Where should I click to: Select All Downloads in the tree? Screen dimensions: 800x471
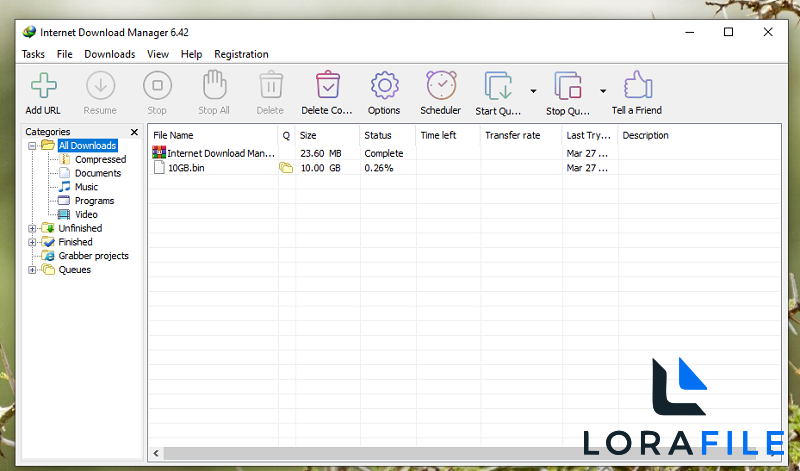pyautogui.click(x=88, y=145)
